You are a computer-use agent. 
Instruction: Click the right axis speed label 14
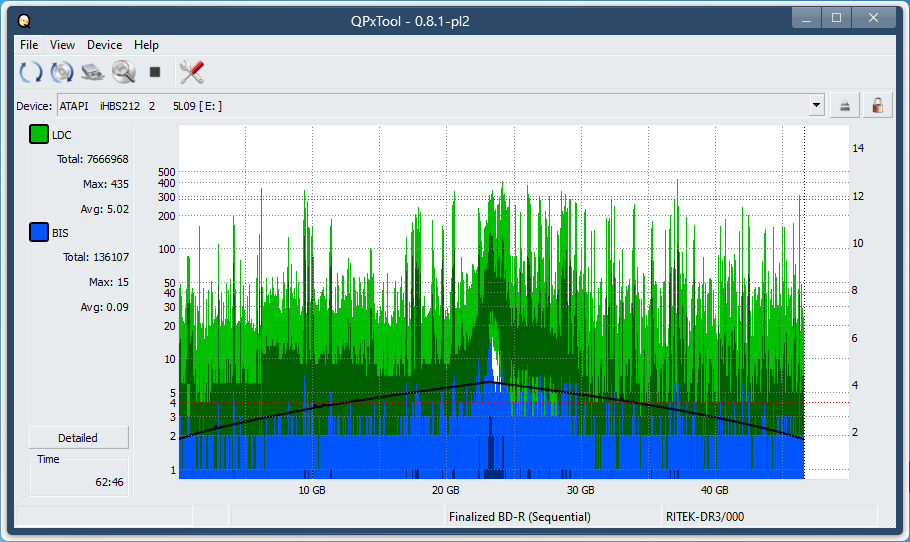[x=858, y=148]
